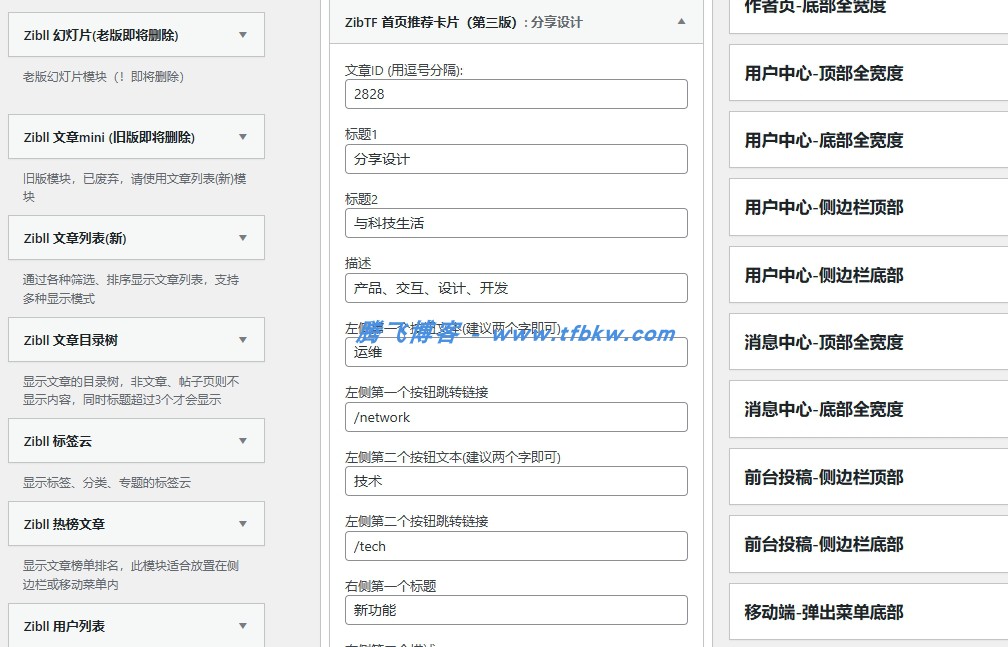
Task: Open the 前台投稿-侧边栏顶部 widget area
Action: 868,477
